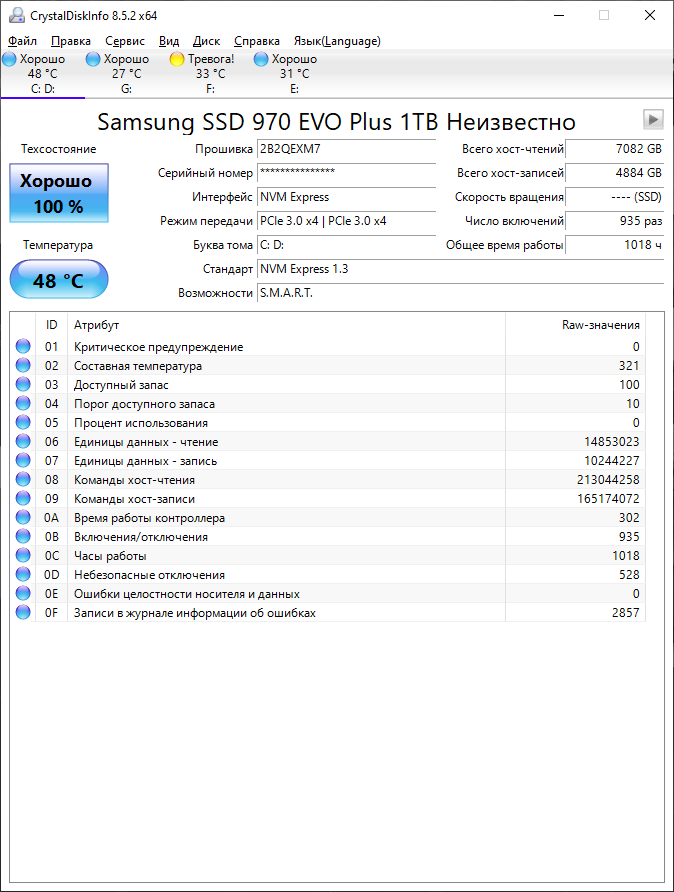This screenshot has height=892, width=674.
Task: Click power on count value 935 раз
Action: [x=614, y=221]
